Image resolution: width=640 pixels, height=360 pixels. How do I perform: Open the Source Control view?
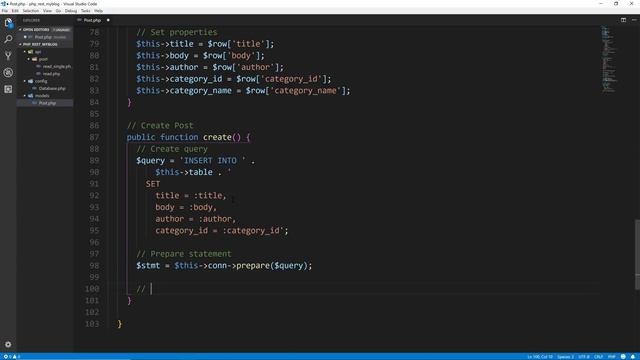(x=8, y=56)
